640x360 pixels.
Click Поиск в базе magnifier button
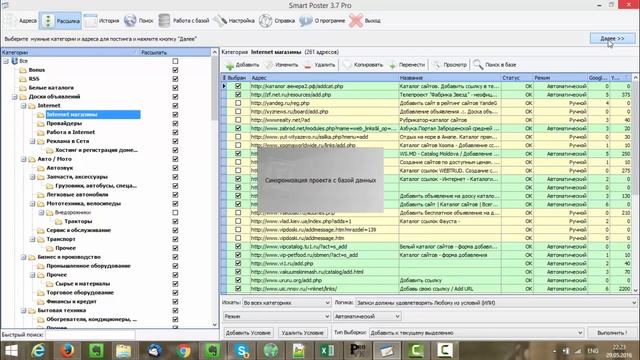(x=495, y=64)
